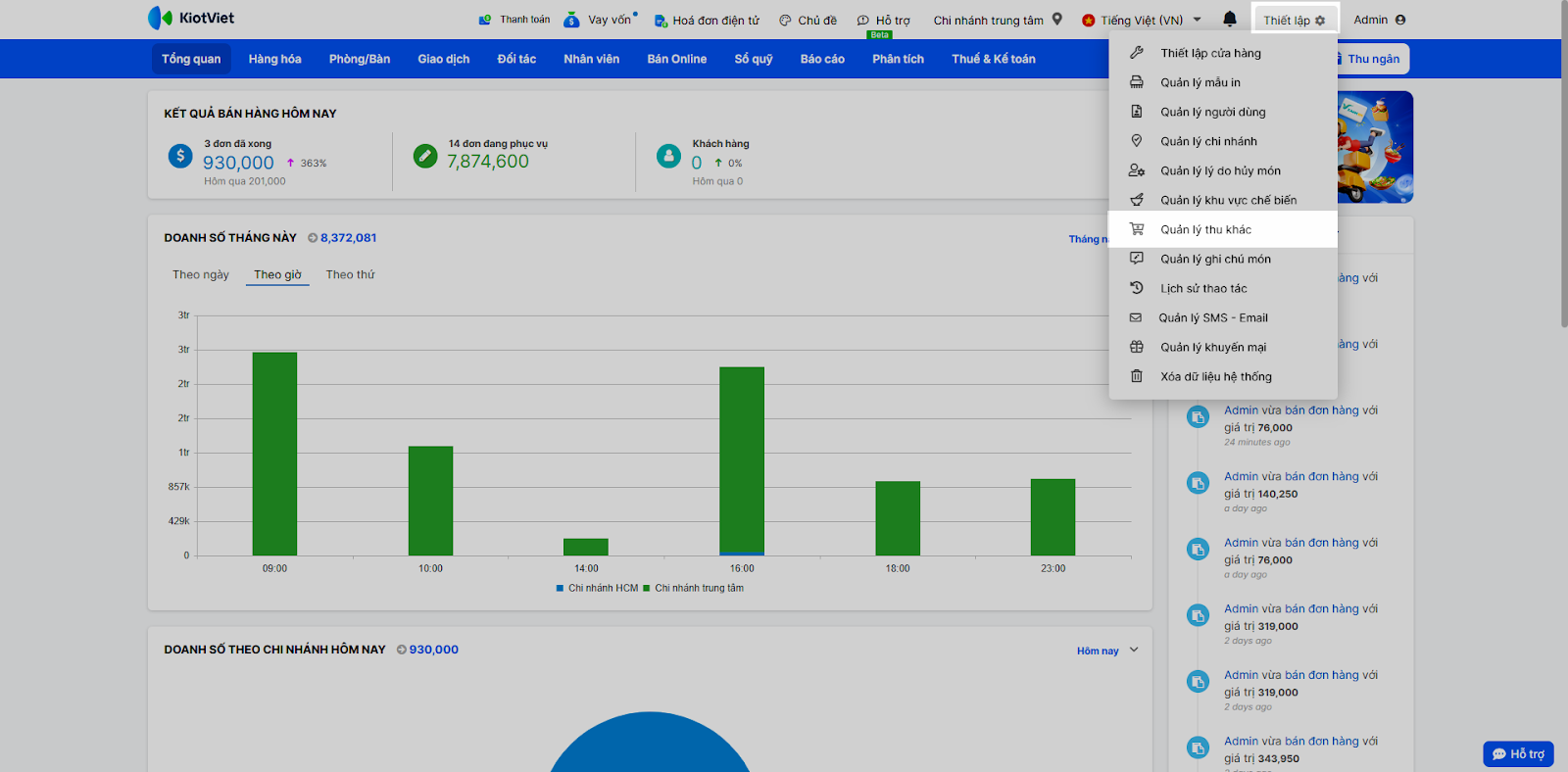Toggle Chi nhánh trung tâm legend series

coord(693,589)
